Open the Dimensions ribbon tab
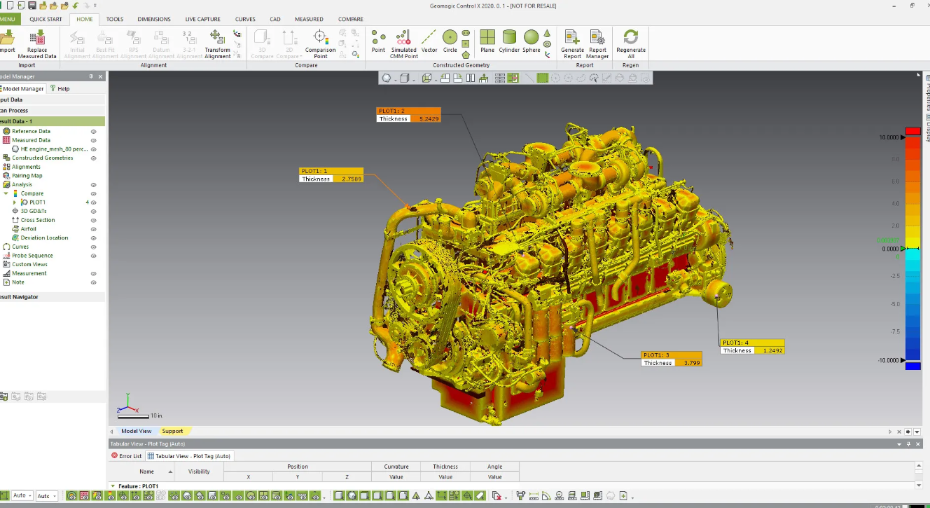This screenshot has height=508, width=930. point(153,19)
